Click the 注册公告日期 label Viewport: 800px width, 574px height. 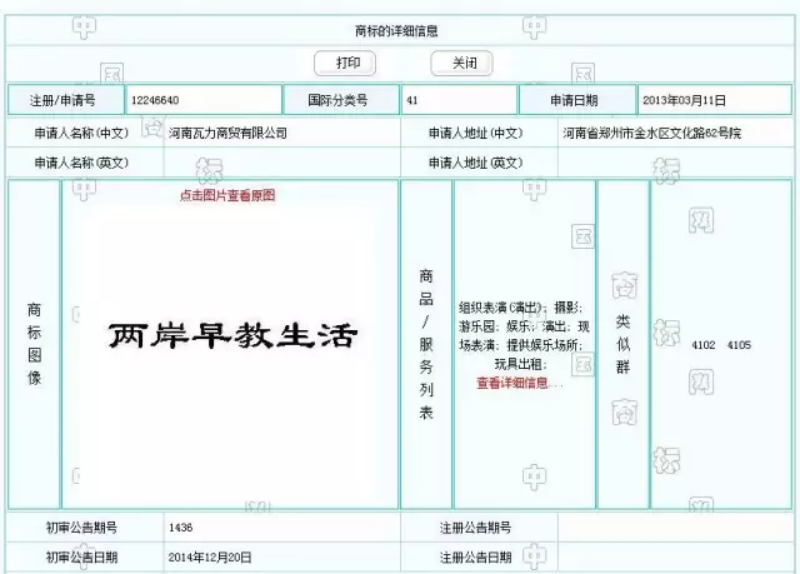(x=476, y=557)
